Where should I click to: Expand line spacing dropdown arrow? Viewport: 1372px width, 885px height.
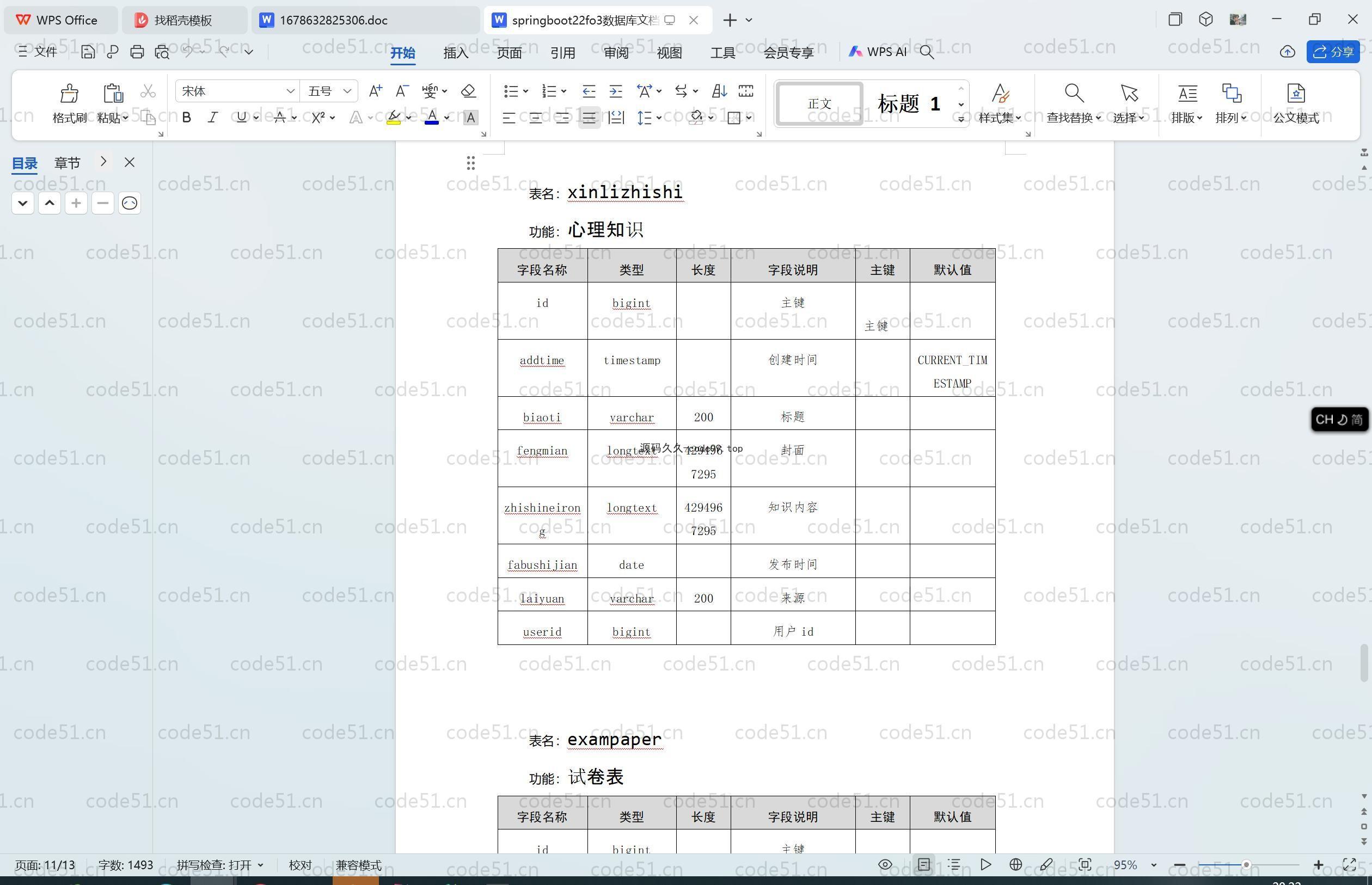659,118
